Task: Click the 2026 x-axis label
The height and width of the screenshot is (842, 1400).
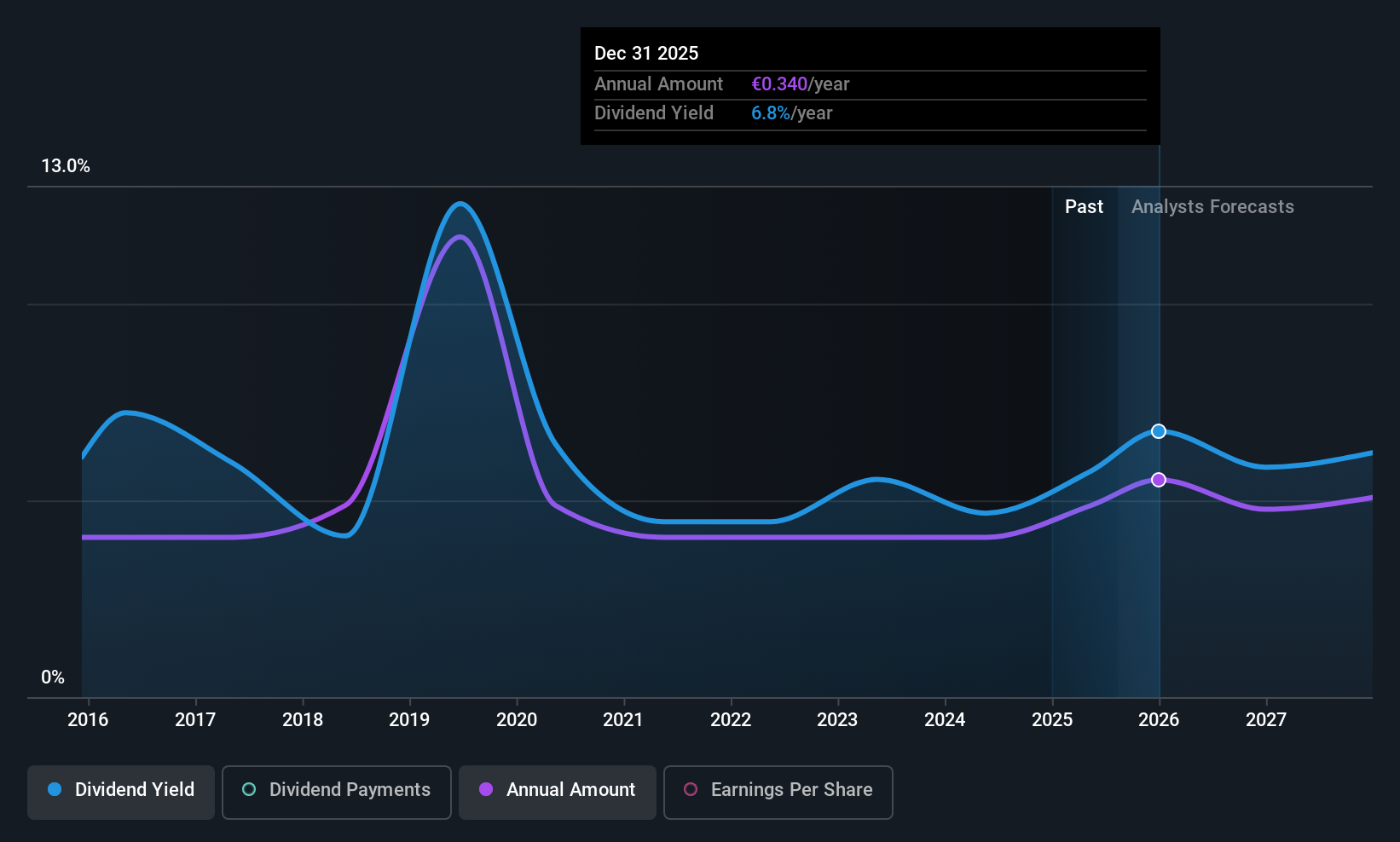Action: coord(1159,719)
